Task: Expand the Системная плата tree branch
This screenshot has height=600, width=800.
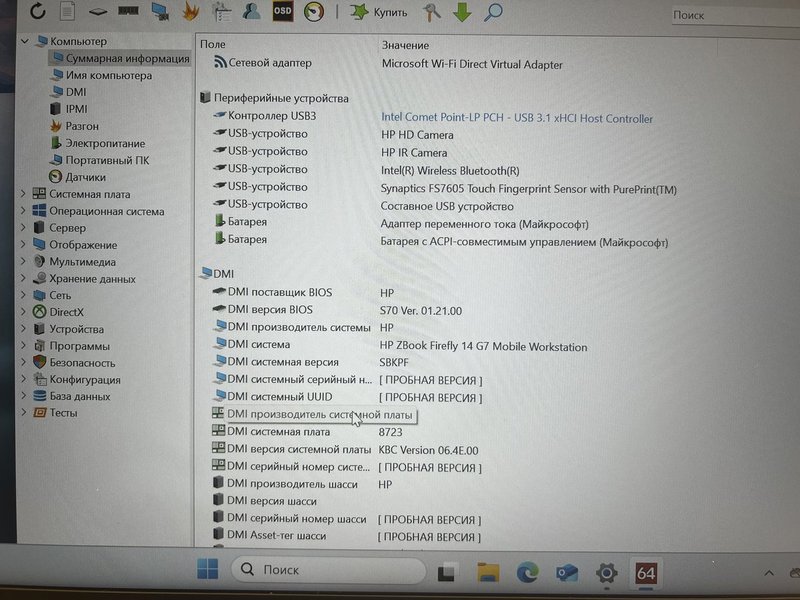Action: point(24,194)
